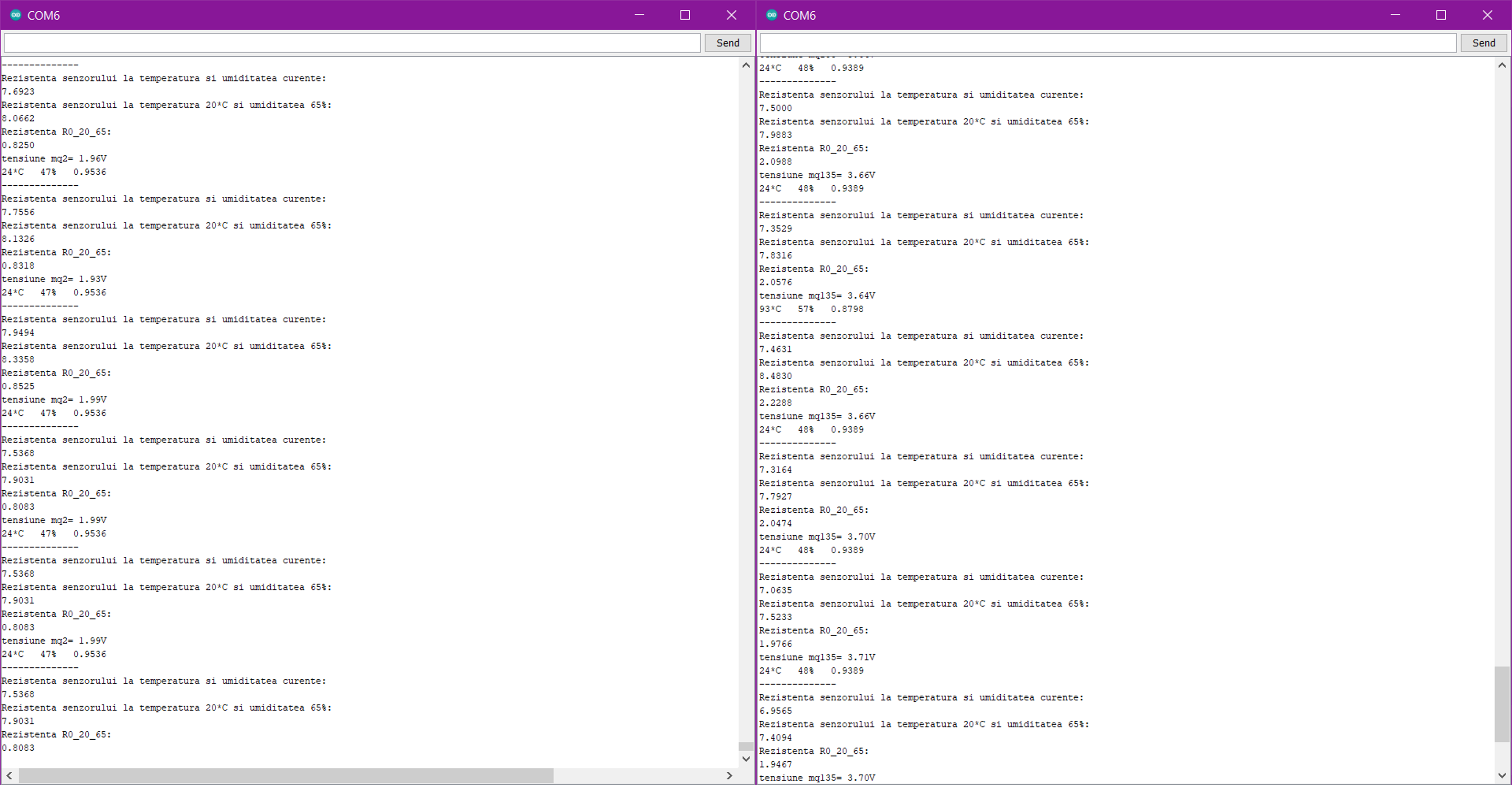Click the value 0.8318 in left window
Viewport: 1512px width, 785px height.
[x=18, y=265]
